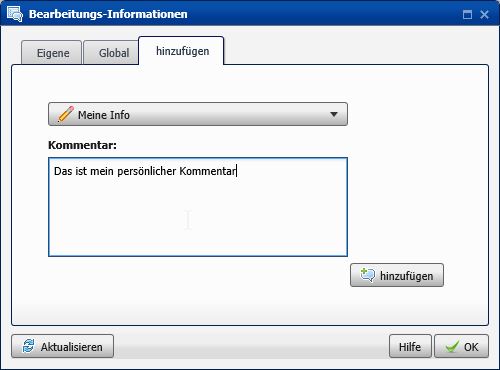Click the speech bubble icon in title bar

coord(15,14)
